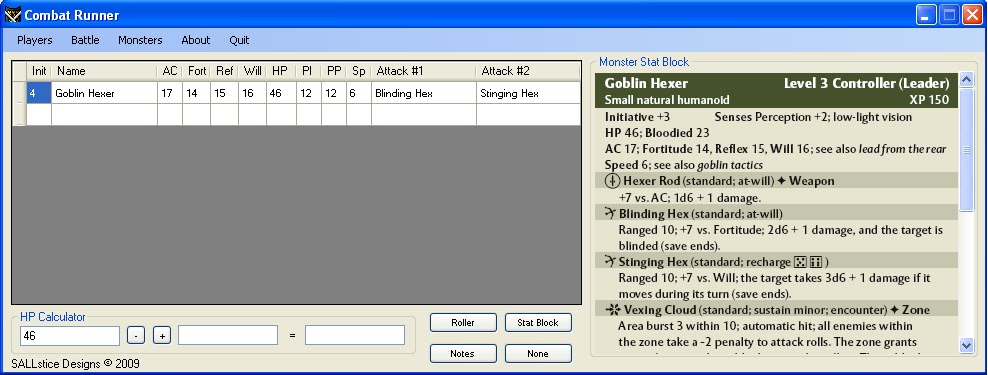
Task: Click the Level 3 Controller (Leader) text
Action: pyautogui.click(x=866, y=83)
